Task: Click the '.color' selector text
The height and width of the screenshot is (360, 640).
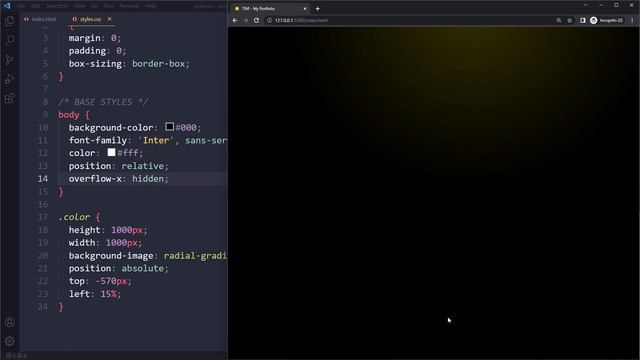Action: click(x=74, y=217)
